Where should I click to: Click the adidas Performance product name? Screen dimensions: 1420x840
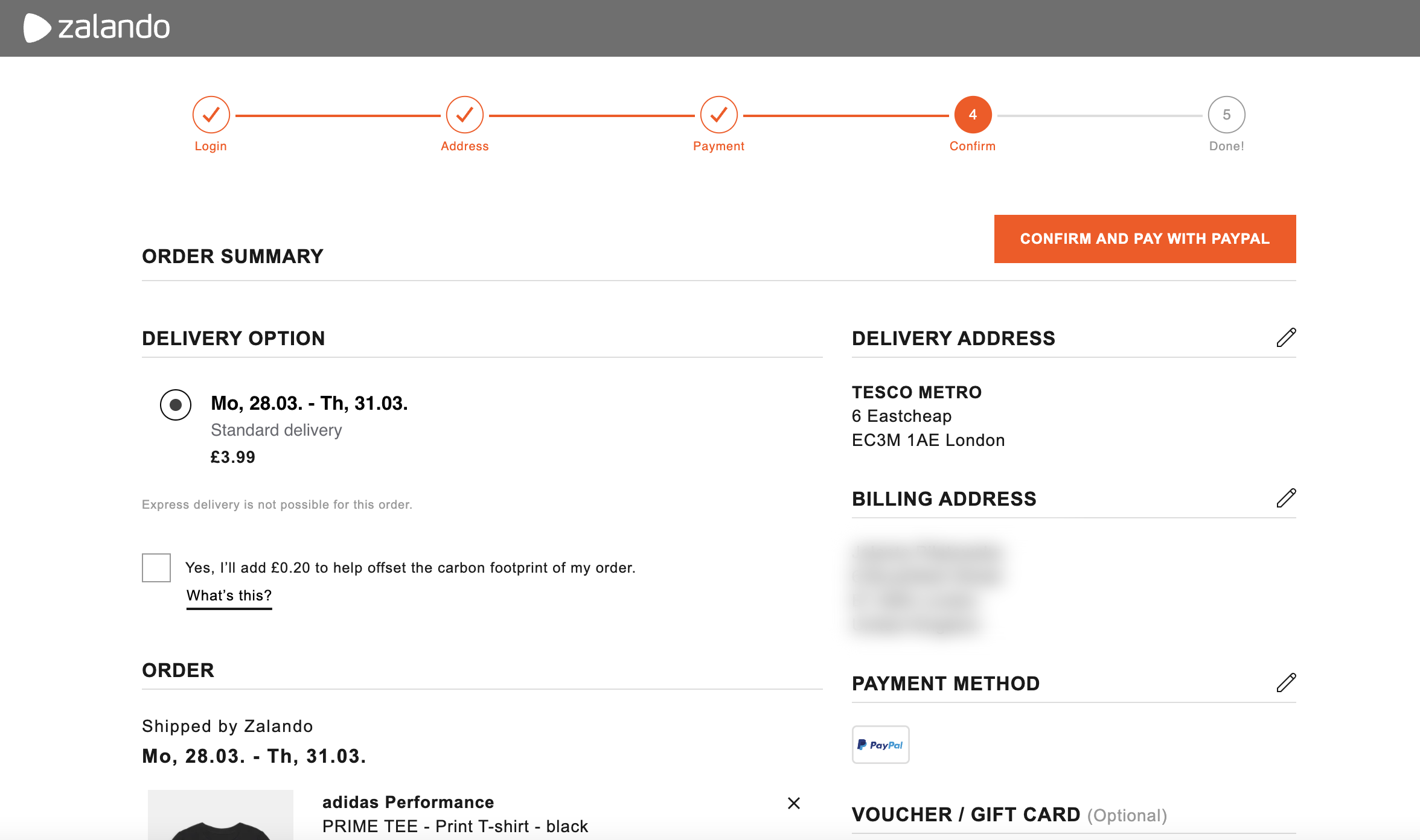(408, 803)
